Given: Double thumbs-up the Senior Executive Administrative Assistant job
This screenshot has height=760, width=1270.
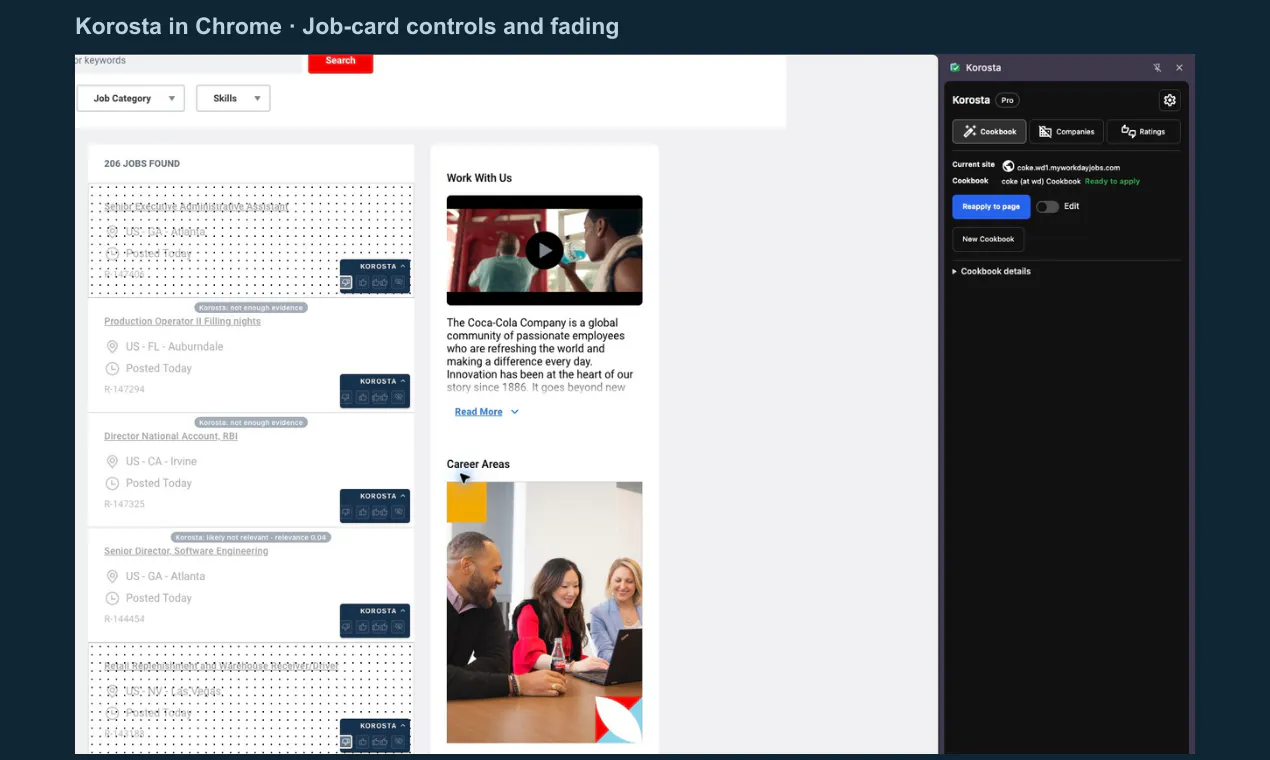Looking at the screenshot, I should 380,282.
